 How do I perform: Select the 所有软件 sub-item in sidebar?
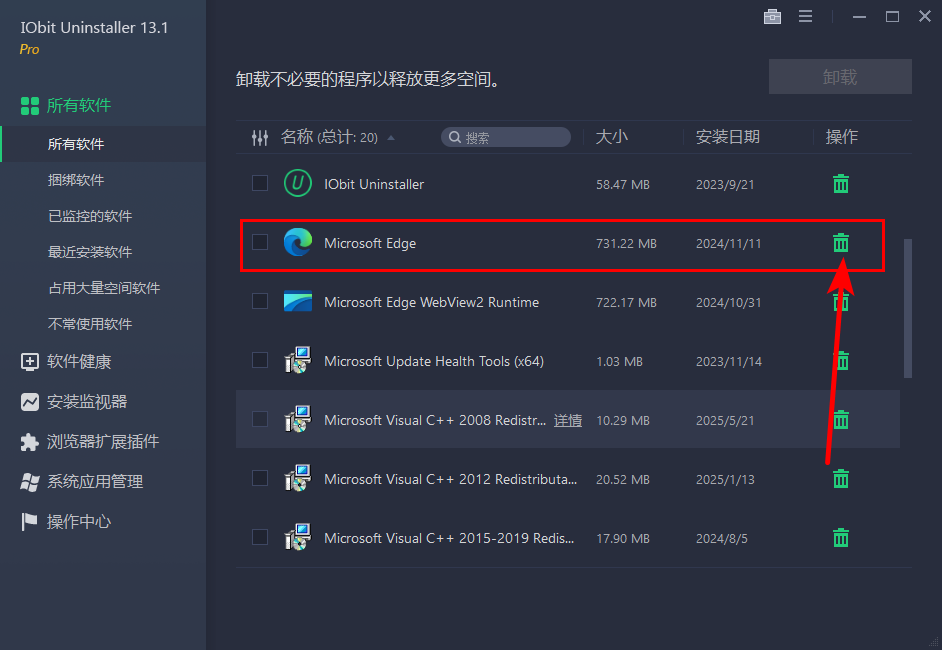click(x=103, y=144)
